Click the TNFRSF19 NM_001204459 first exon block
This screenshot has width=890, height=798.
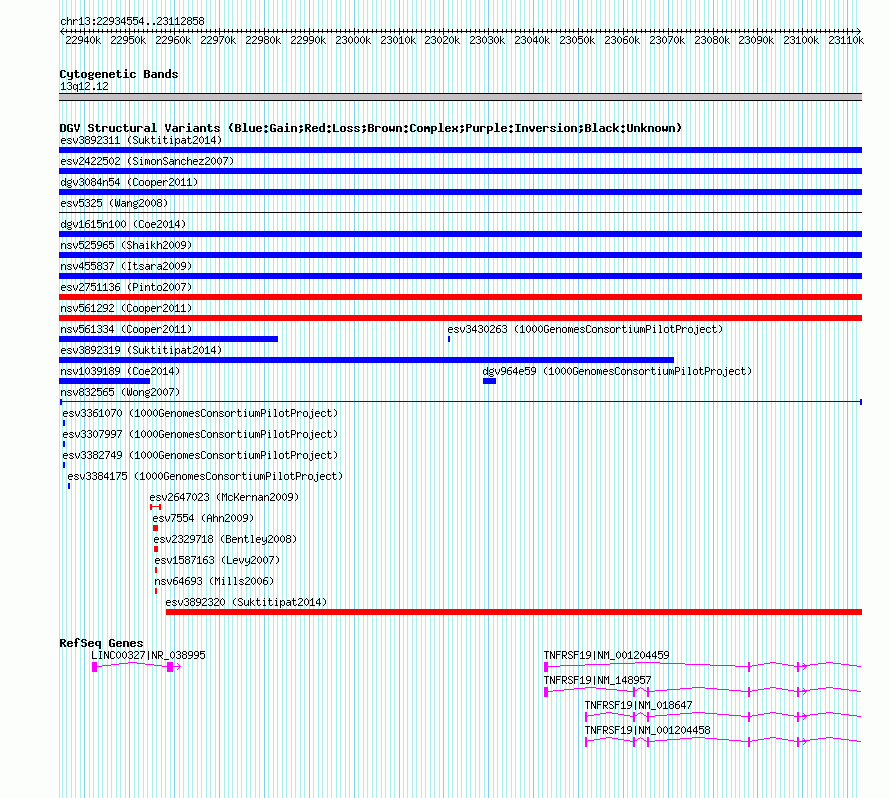[x=546, y=667]
